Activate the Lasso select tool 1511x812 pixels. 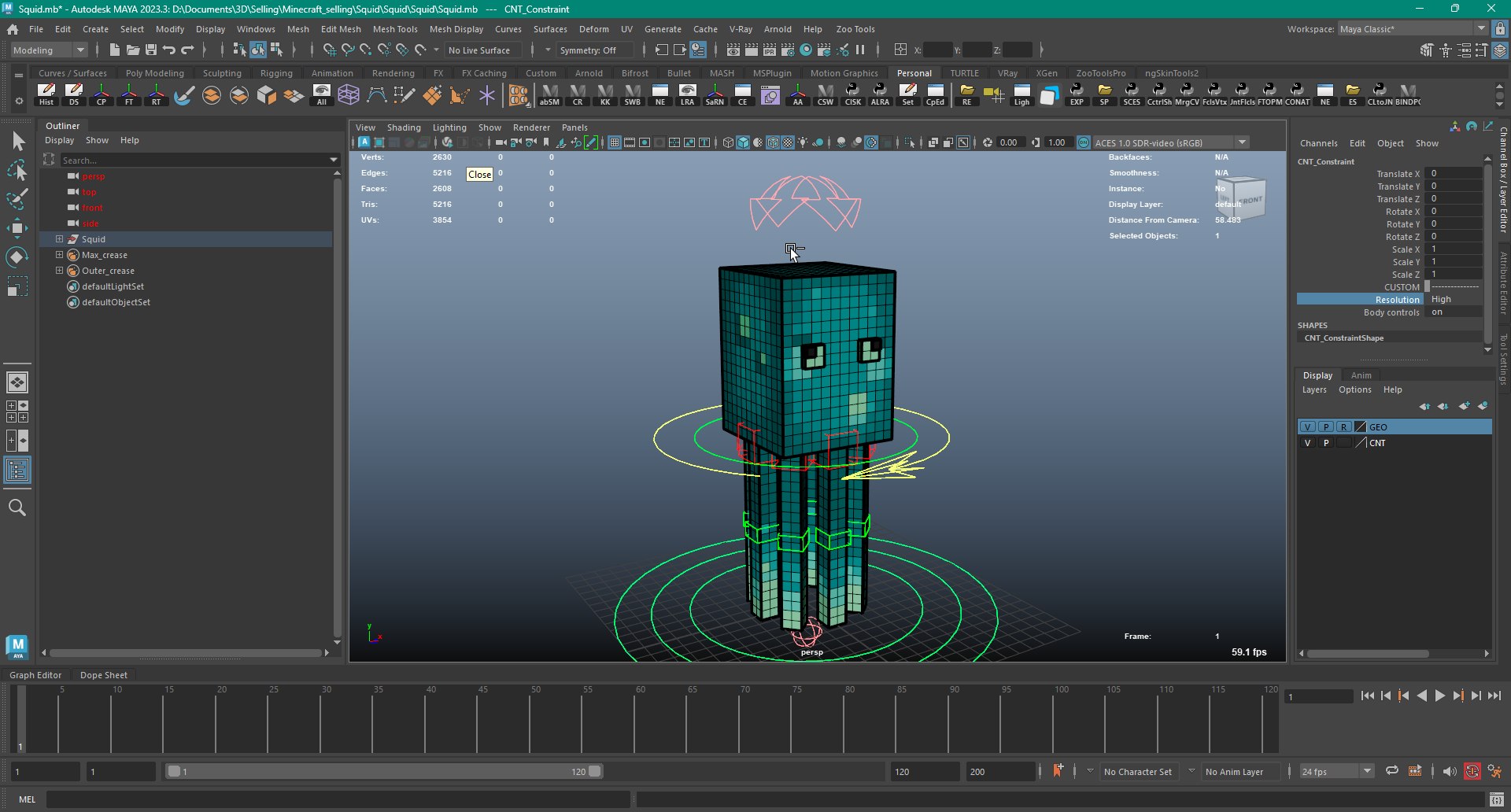17,171
